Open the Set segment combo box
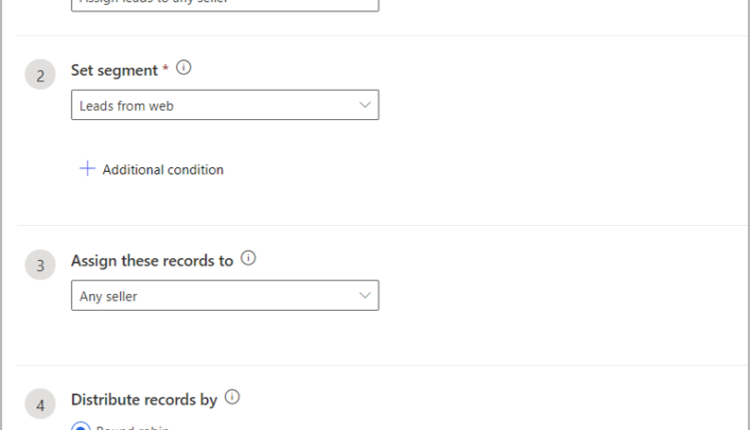The width and height of the screenshot is (750, 430). [x=224, y=105]
